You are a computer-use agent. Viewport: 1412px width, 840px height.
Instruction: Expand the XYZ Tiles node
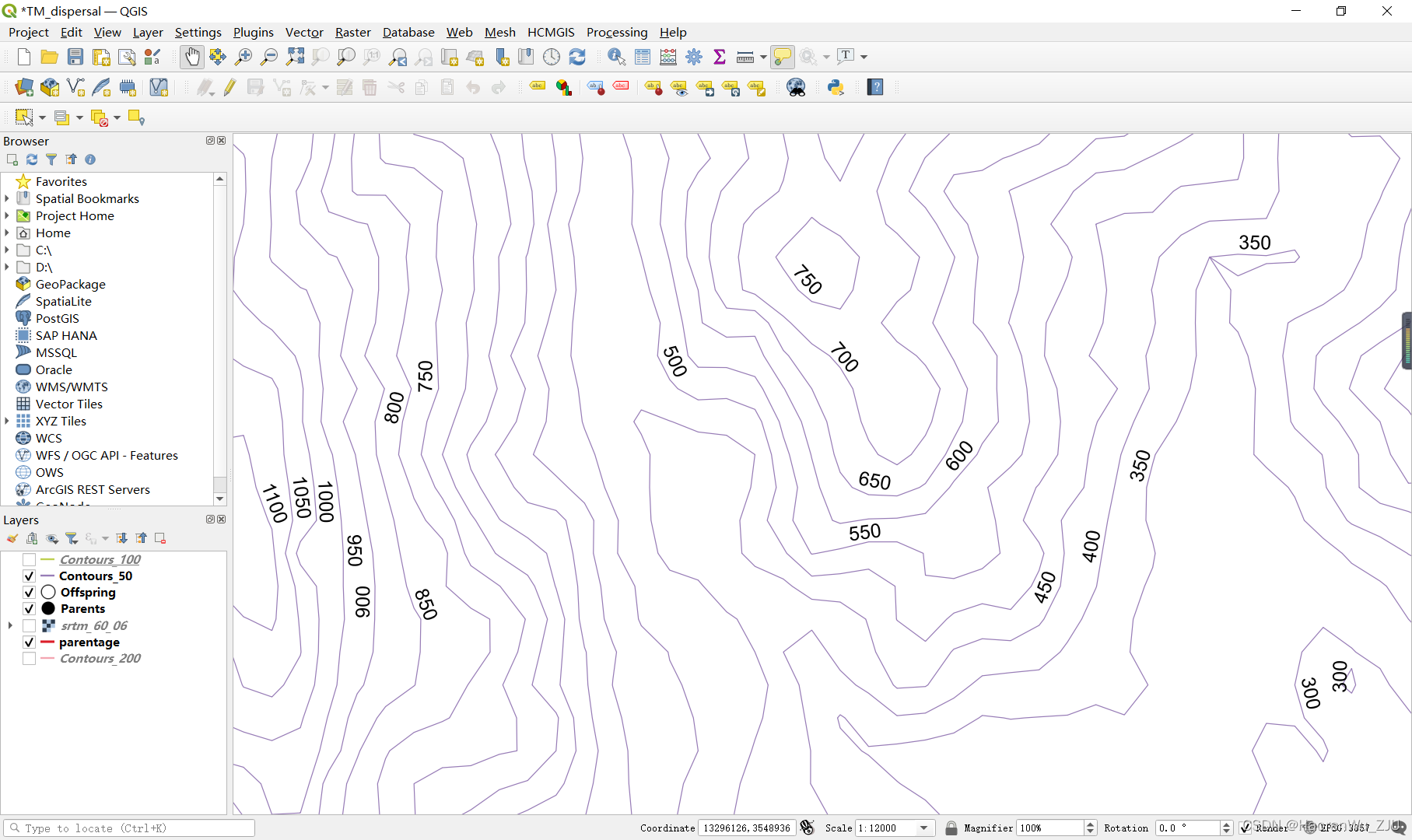7,421
